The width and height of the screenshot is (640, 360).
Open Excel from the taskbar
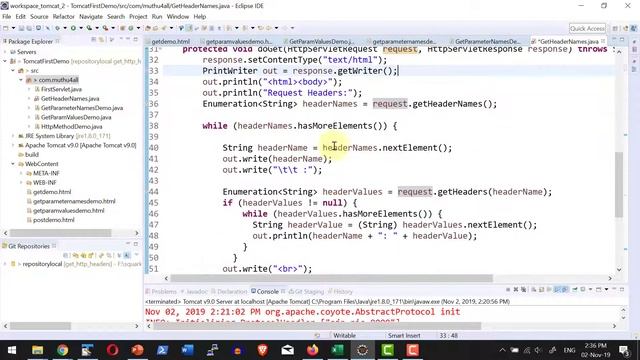pyautogui.click(x=338, y=350)
